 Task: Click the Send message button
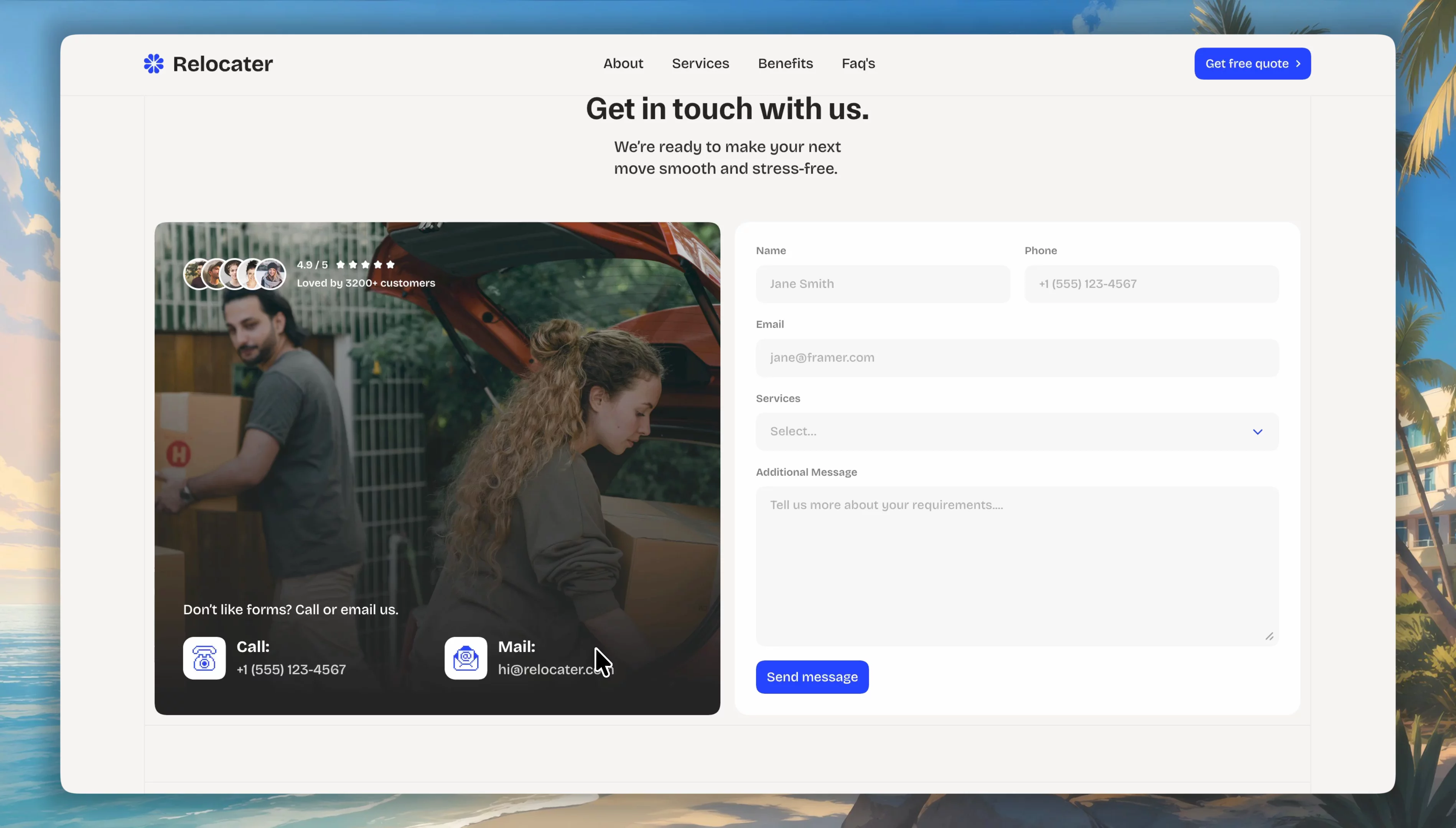812,677
